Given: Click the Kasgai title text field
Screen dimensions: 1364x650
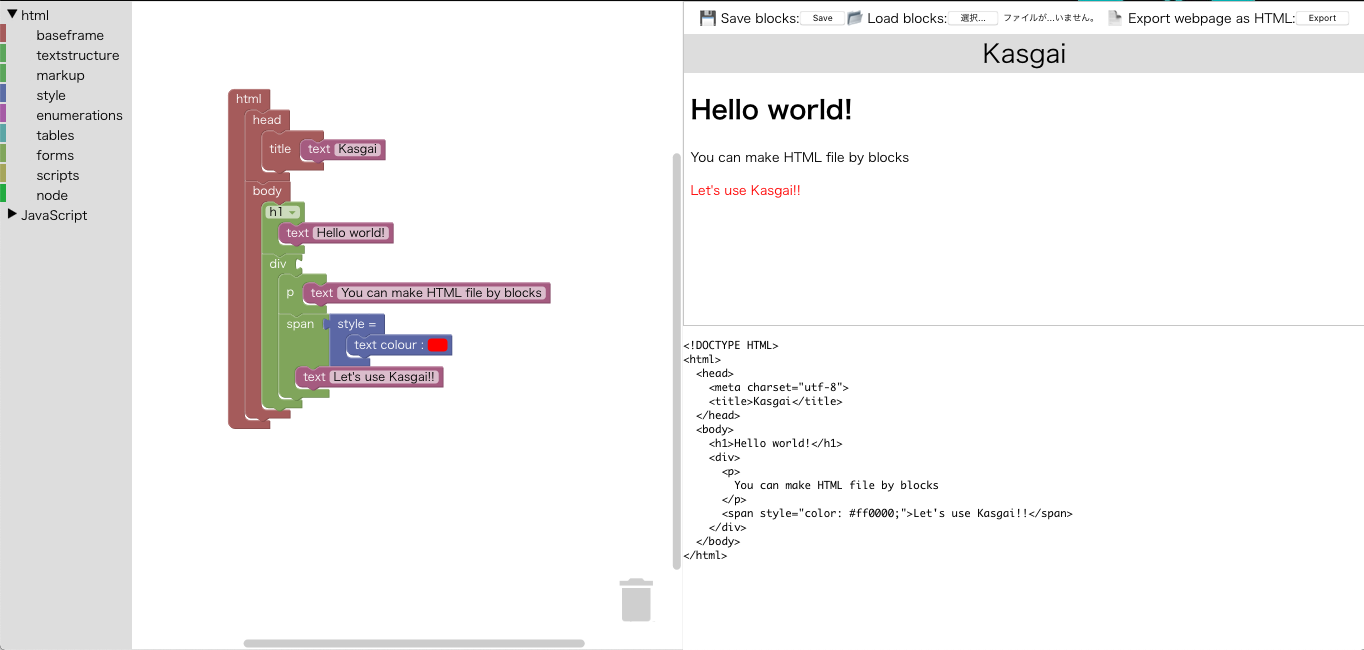Looking at the screenshot, I should 358,149.
